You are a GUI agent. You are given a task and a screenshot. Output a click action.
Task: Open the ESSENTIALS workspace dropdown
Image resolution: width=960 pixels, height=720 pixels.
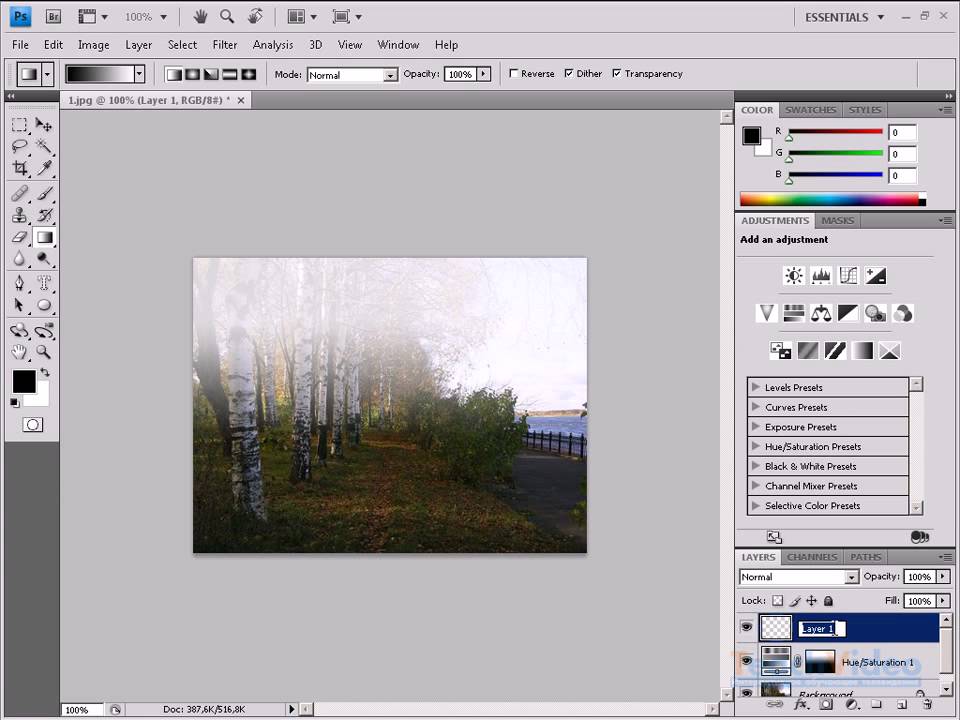pyautogui.click(x=844, y=17)
